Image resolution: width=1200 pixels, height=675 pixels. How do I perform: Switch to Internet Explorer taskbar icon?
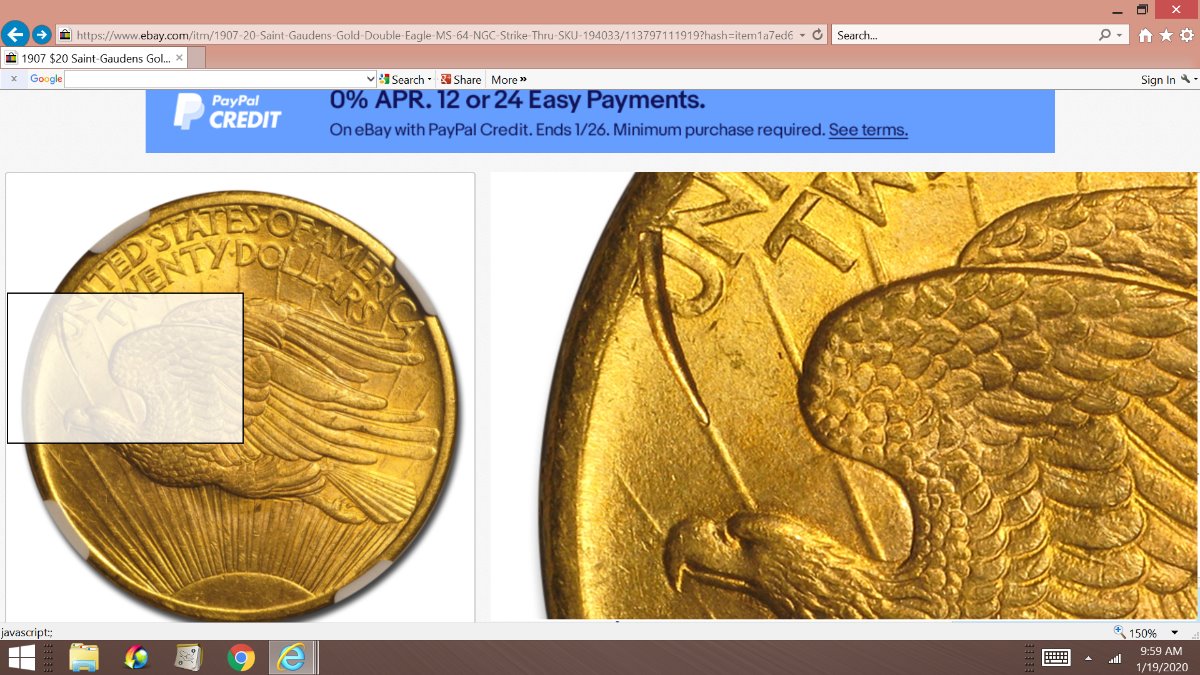(x=292, y=657)
